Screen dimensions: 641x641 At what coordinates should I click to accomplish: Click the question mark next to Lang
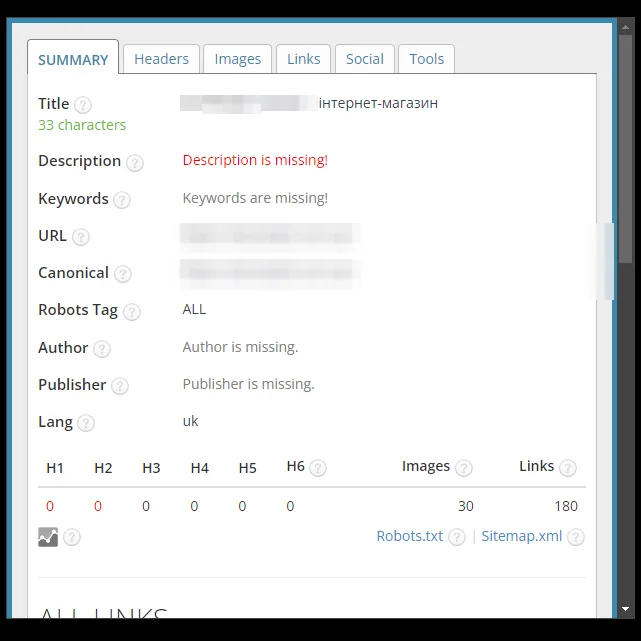(x=86, y=423)
